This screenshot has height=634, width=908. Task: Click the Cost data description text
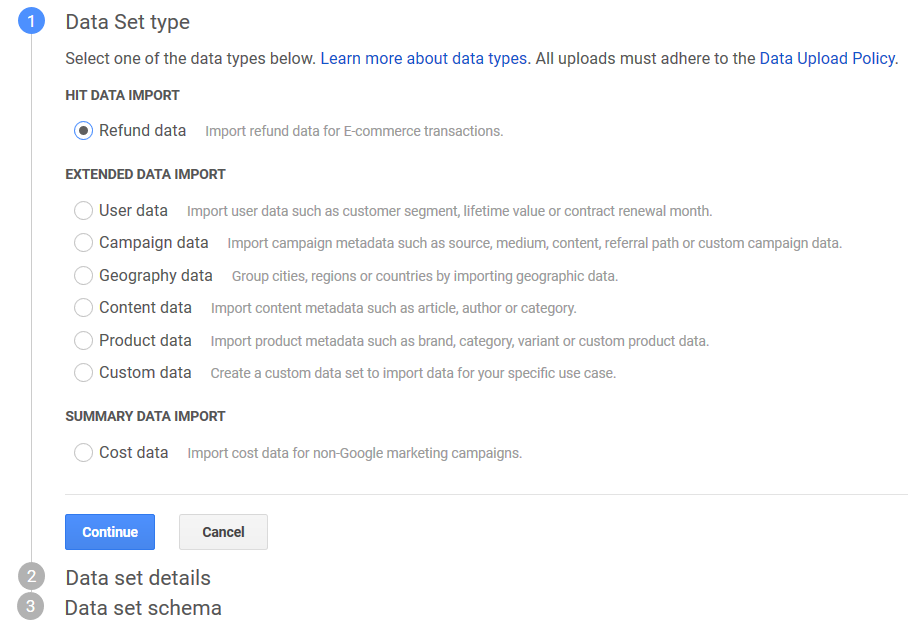tap(354, 453)
